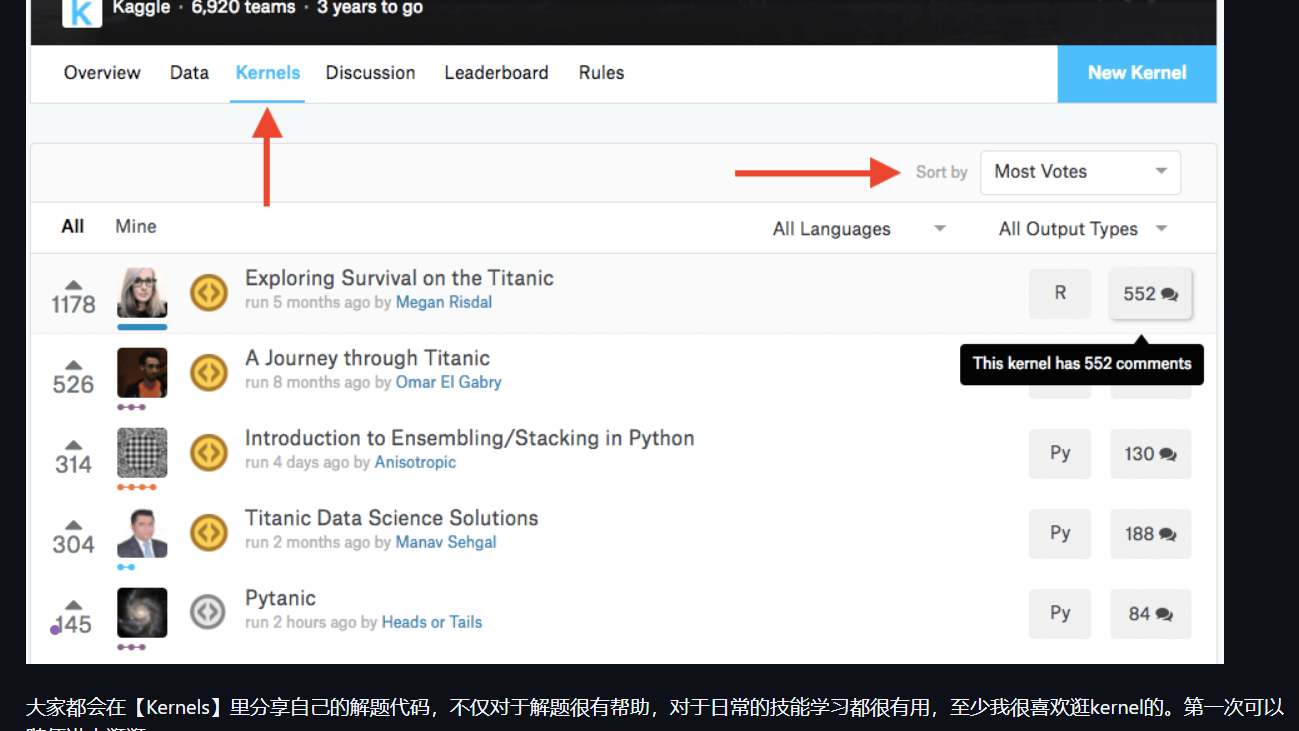
Task: Open Megan Risdal's avatar
Action: [x=142, y=293]
